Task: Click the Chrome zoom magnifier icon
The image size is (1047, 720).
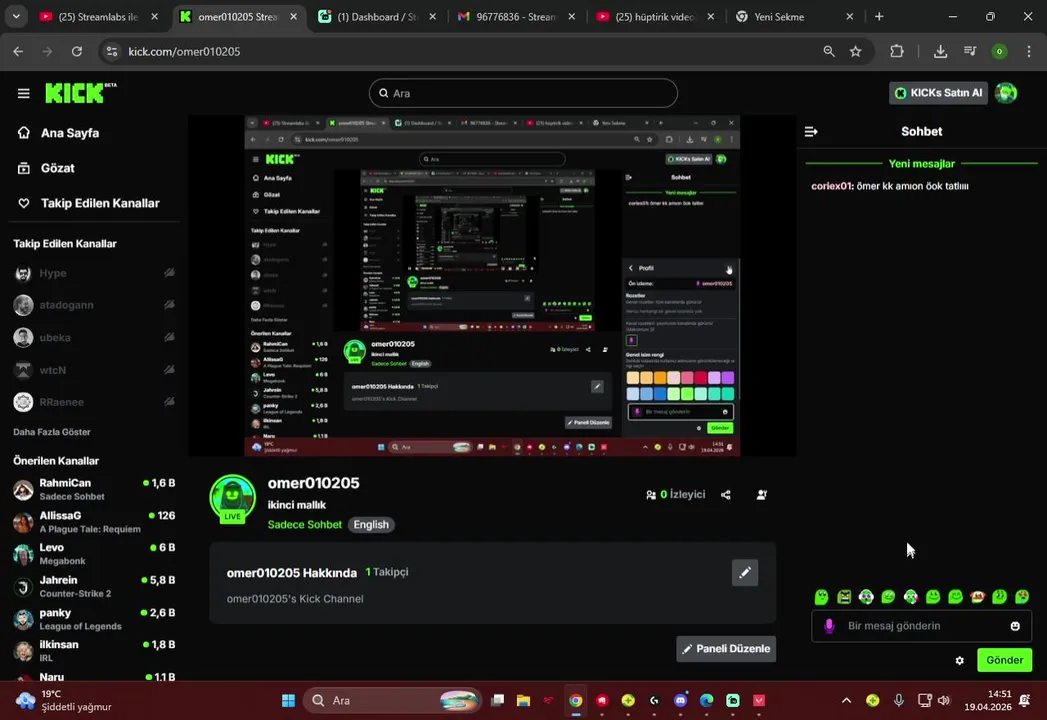Action: [x=829, y=51]
